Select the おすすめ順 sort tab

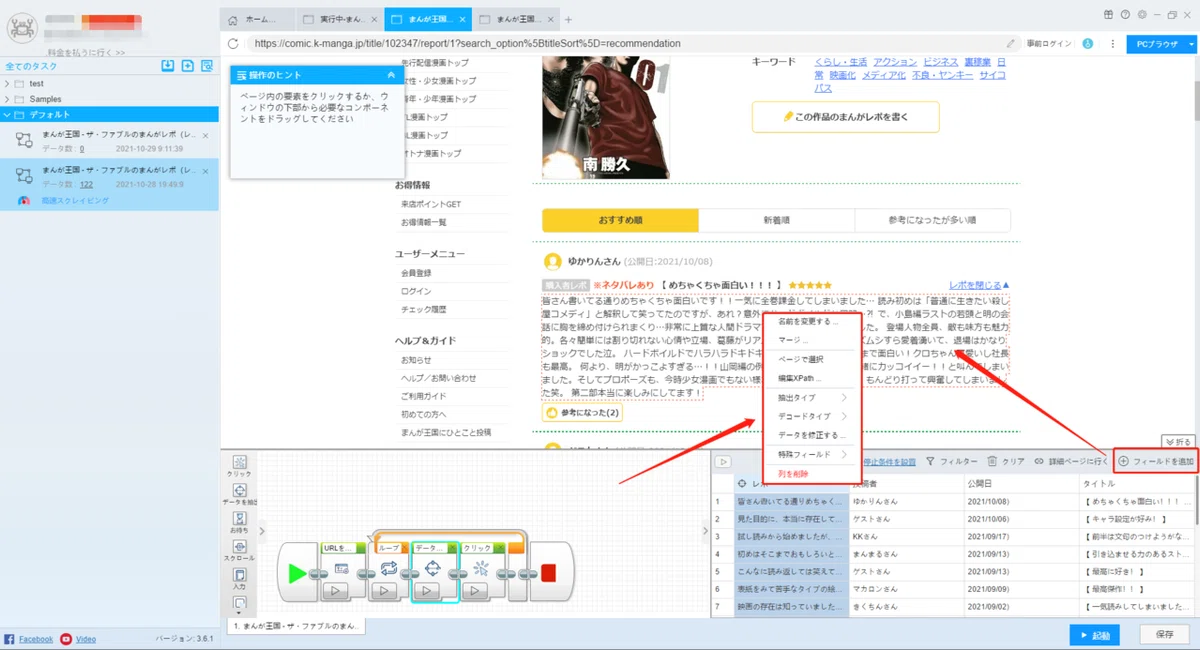point(620,220)
